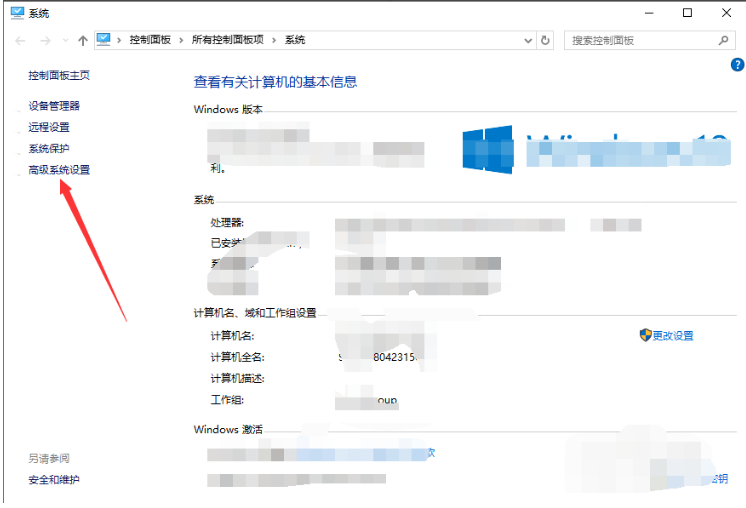
Task: Click the 工作组 label
Action: (227, 400)
